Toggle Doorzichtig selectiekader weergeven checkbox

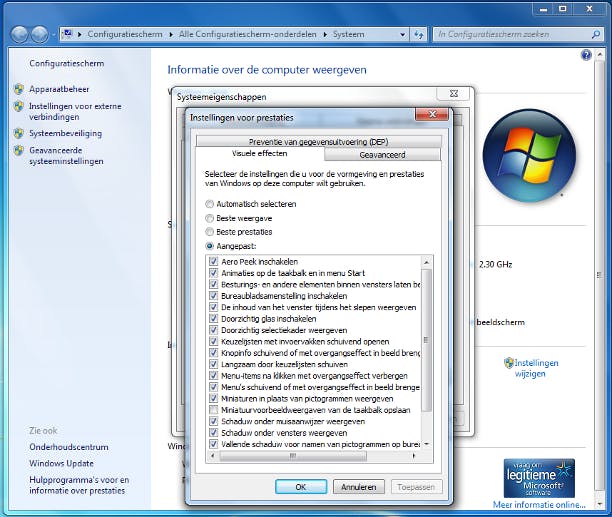(213, 330)
